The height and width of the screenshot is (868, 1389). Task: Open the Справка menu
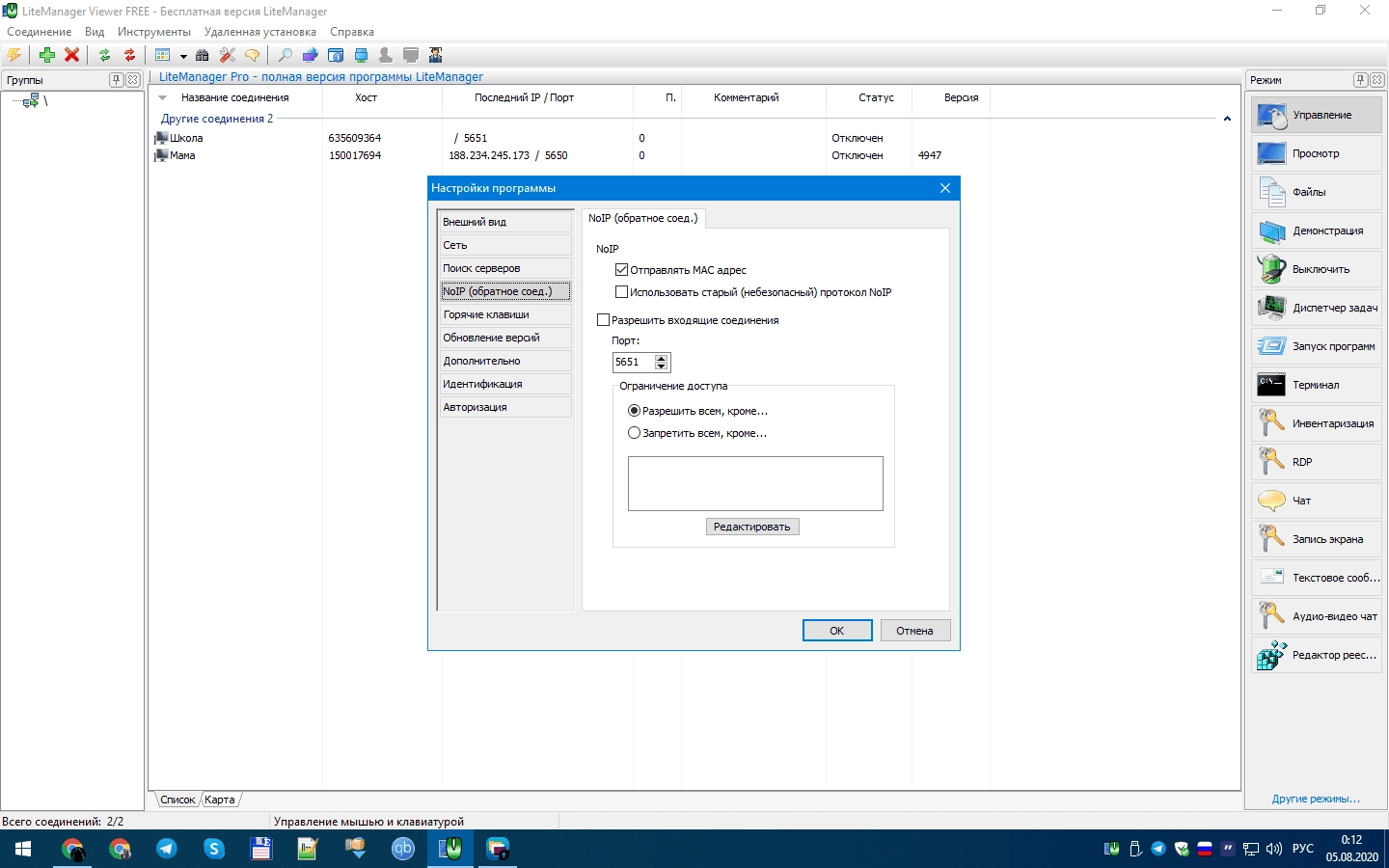[x=352, y=32]
